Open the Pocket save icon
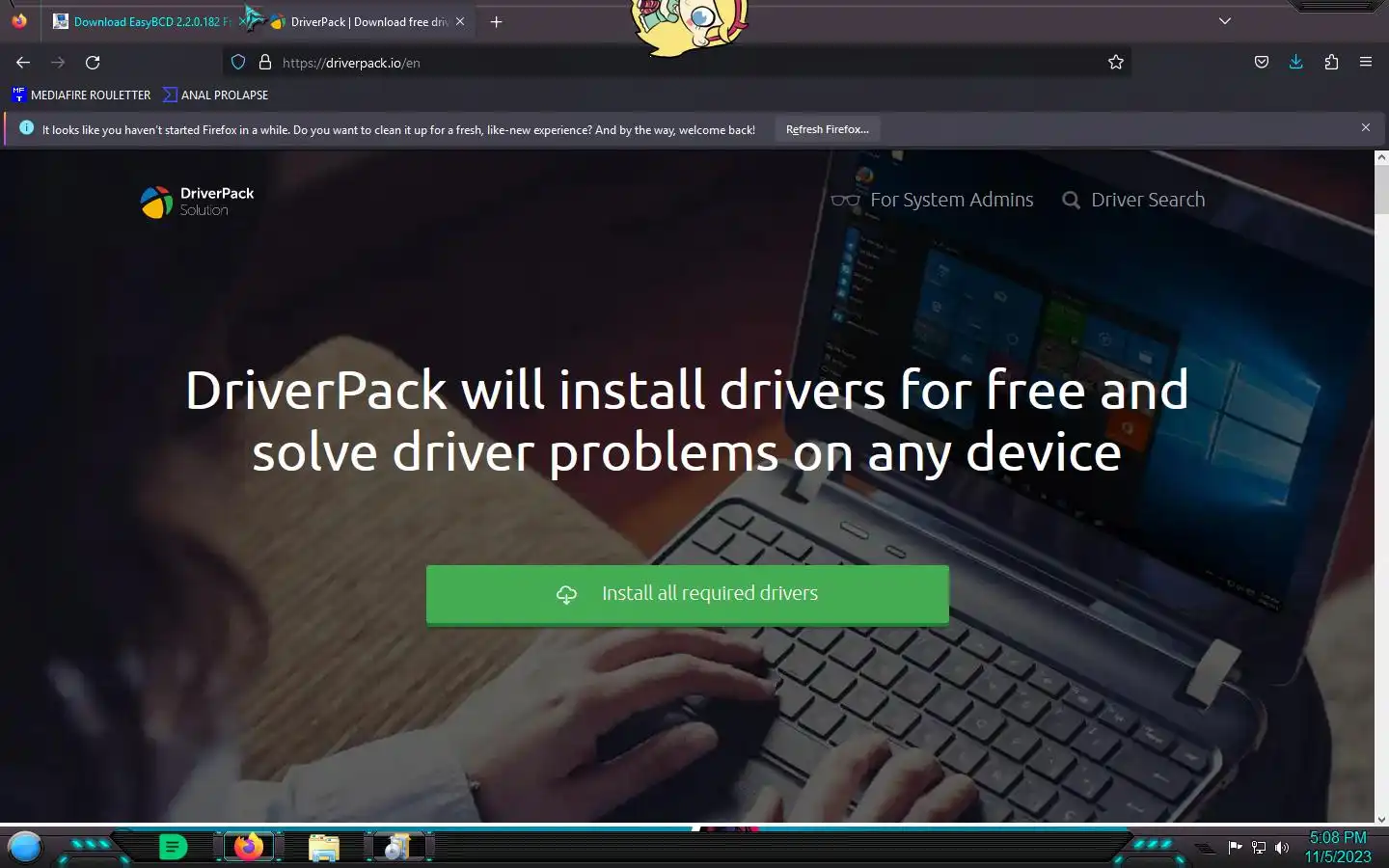1389x868 pixels. (x=1261, y=63)
